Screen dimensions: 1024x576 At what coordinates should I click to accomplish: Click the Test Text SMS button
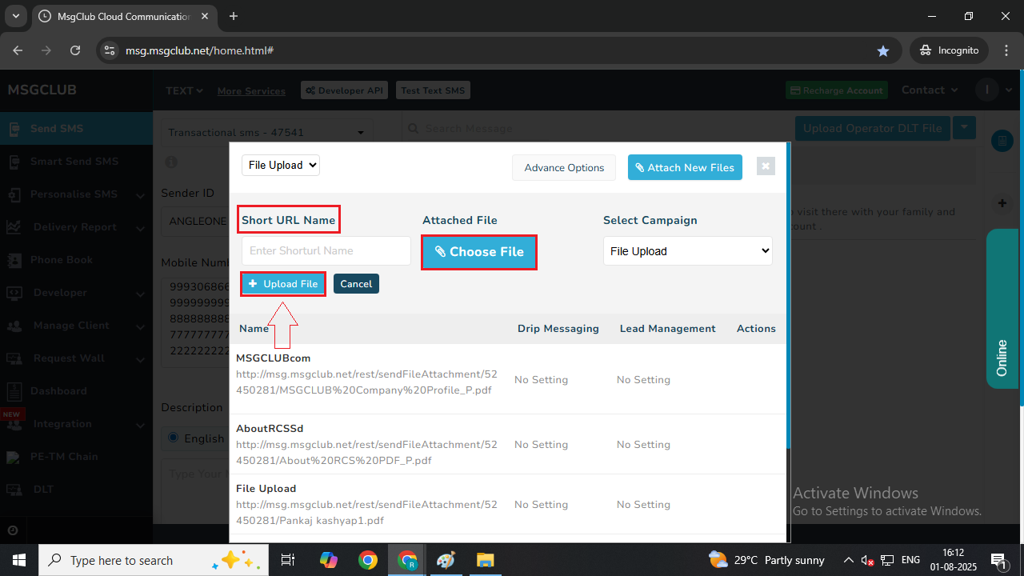[x=433, y=91]
